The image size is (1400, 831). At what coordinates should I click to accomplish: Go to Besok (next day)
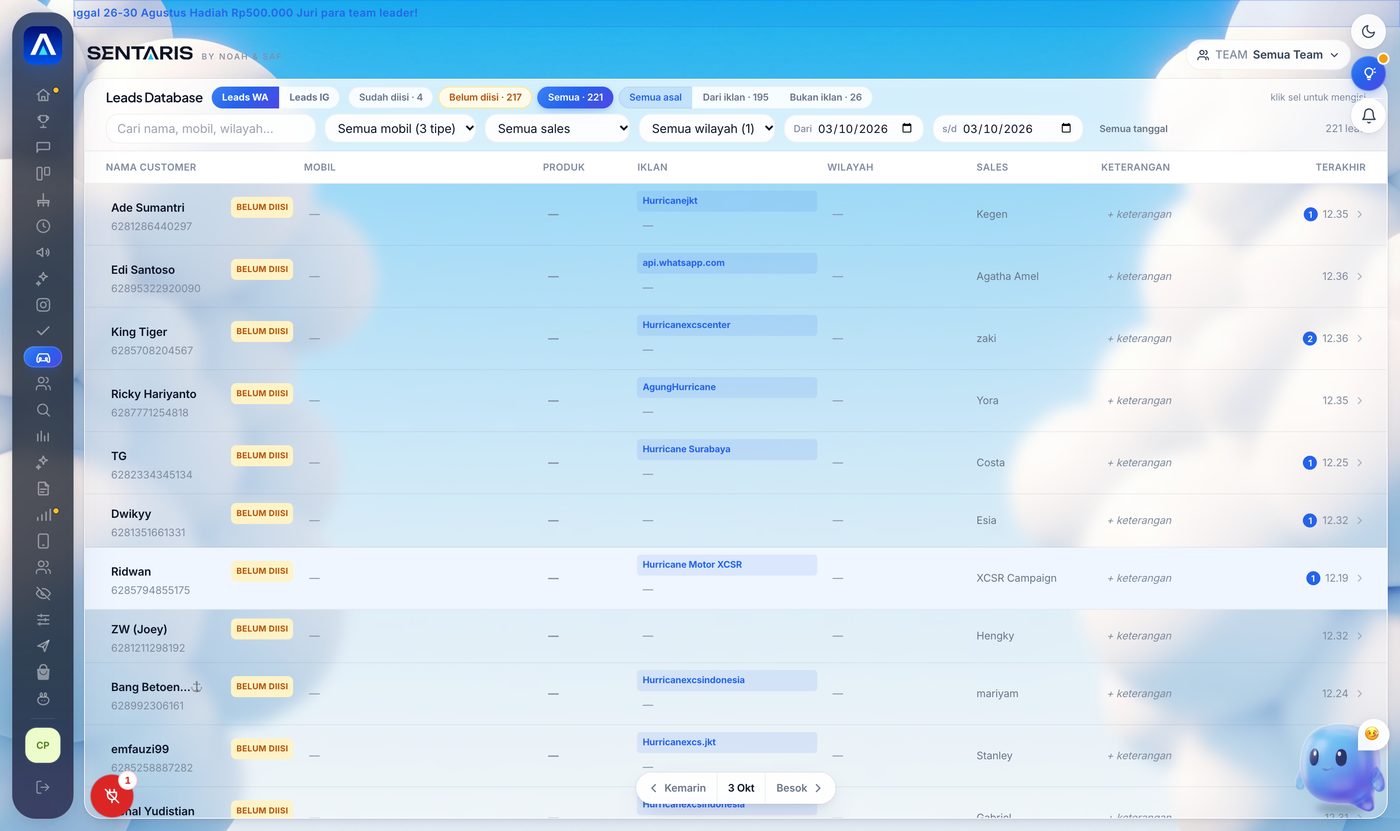[800, 788]
